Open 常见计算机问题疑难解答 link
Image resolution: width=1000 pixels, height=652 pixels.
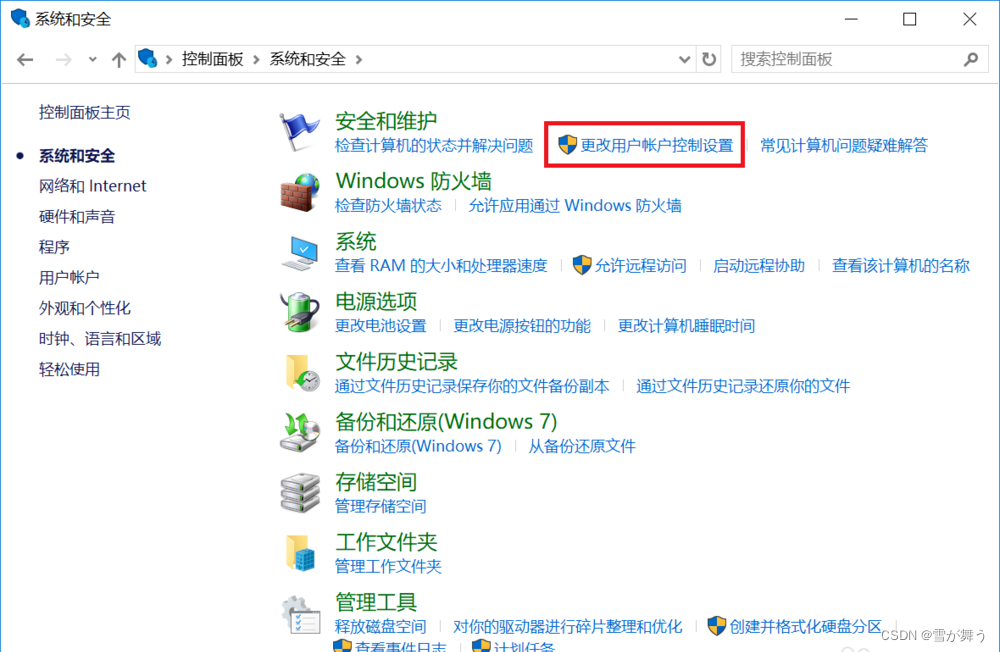[x=844, y=145]
